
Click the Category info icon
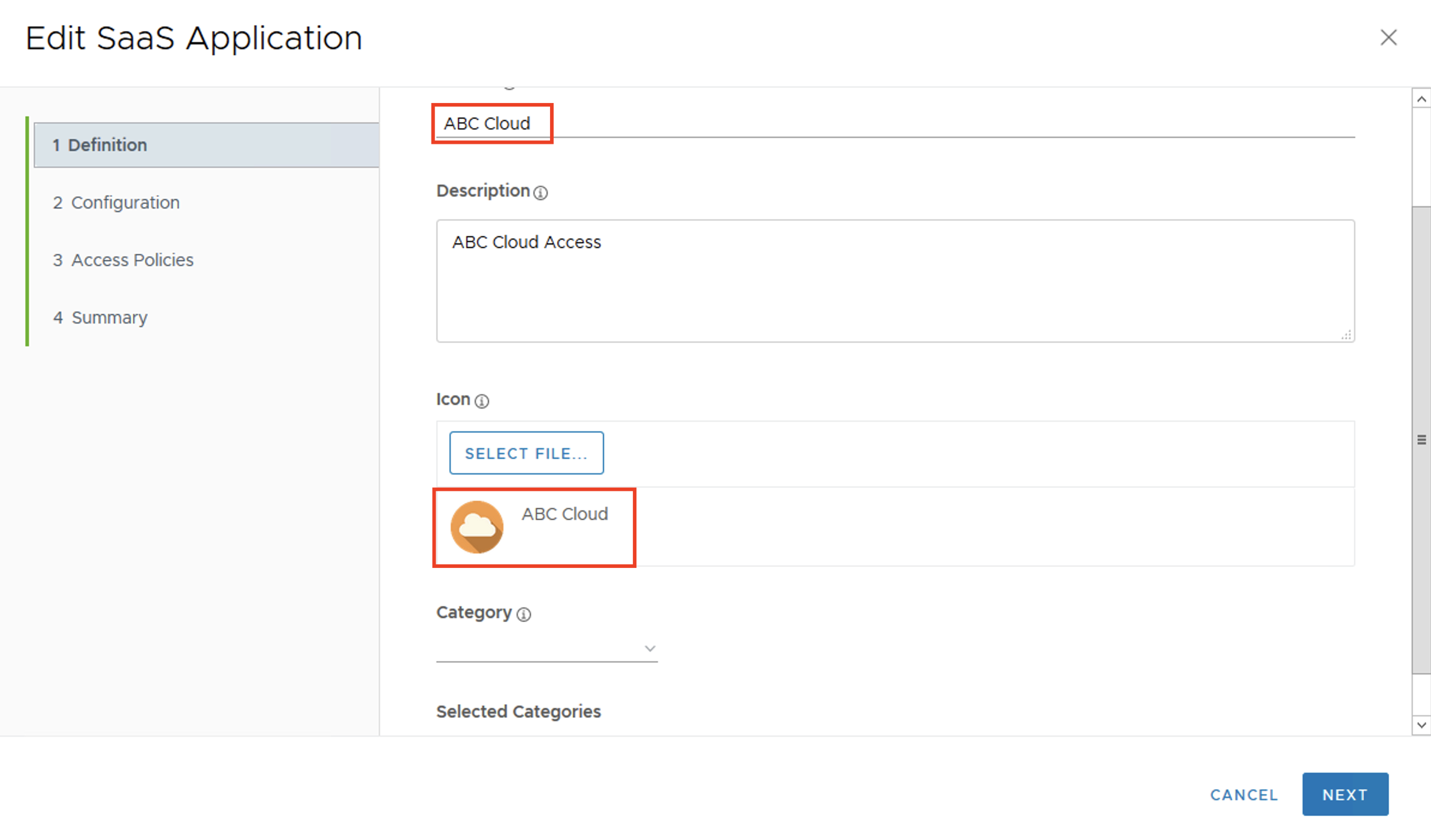pos(524,614)
